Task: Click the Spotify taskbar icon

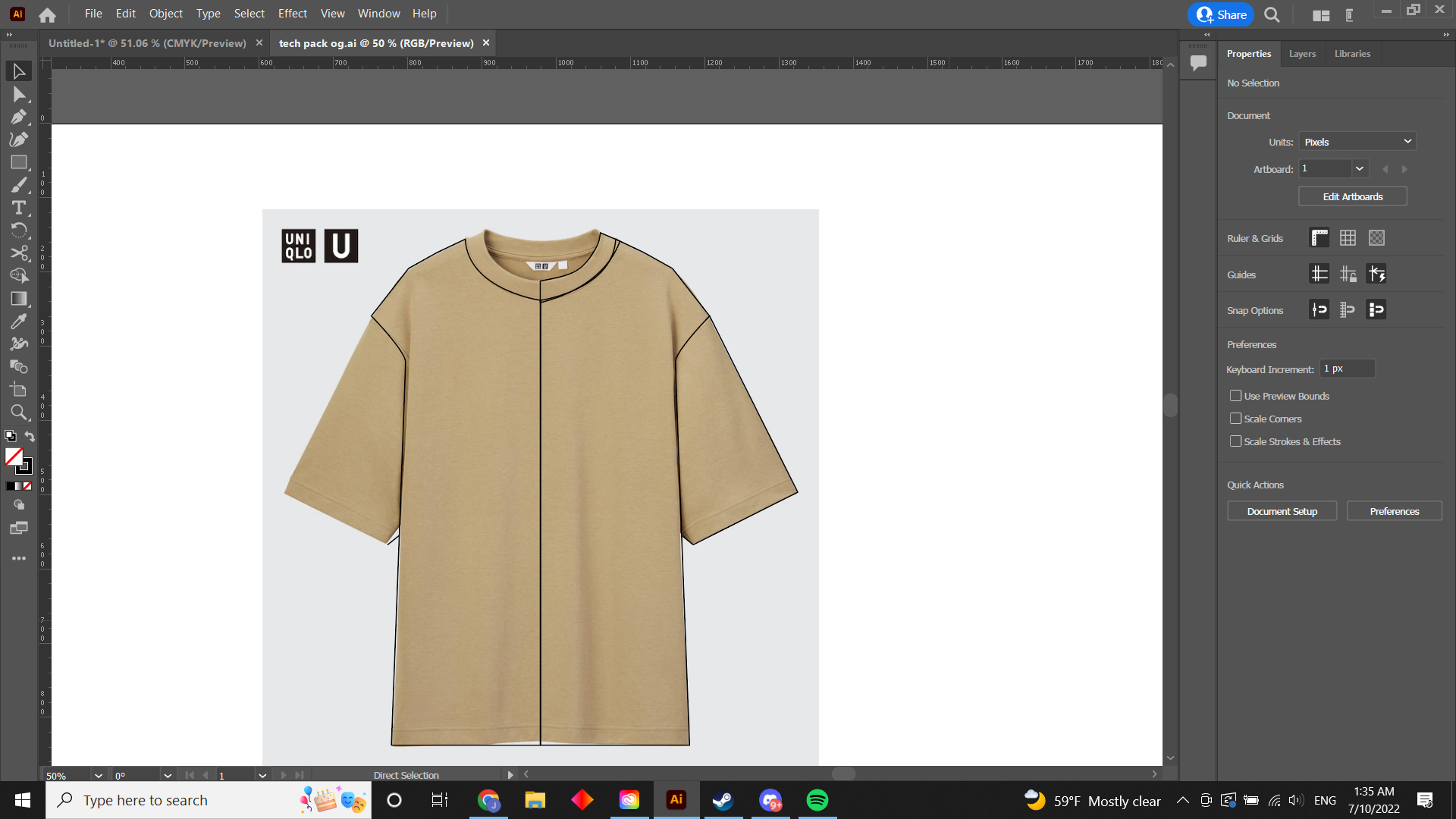Action: point(818,799)
